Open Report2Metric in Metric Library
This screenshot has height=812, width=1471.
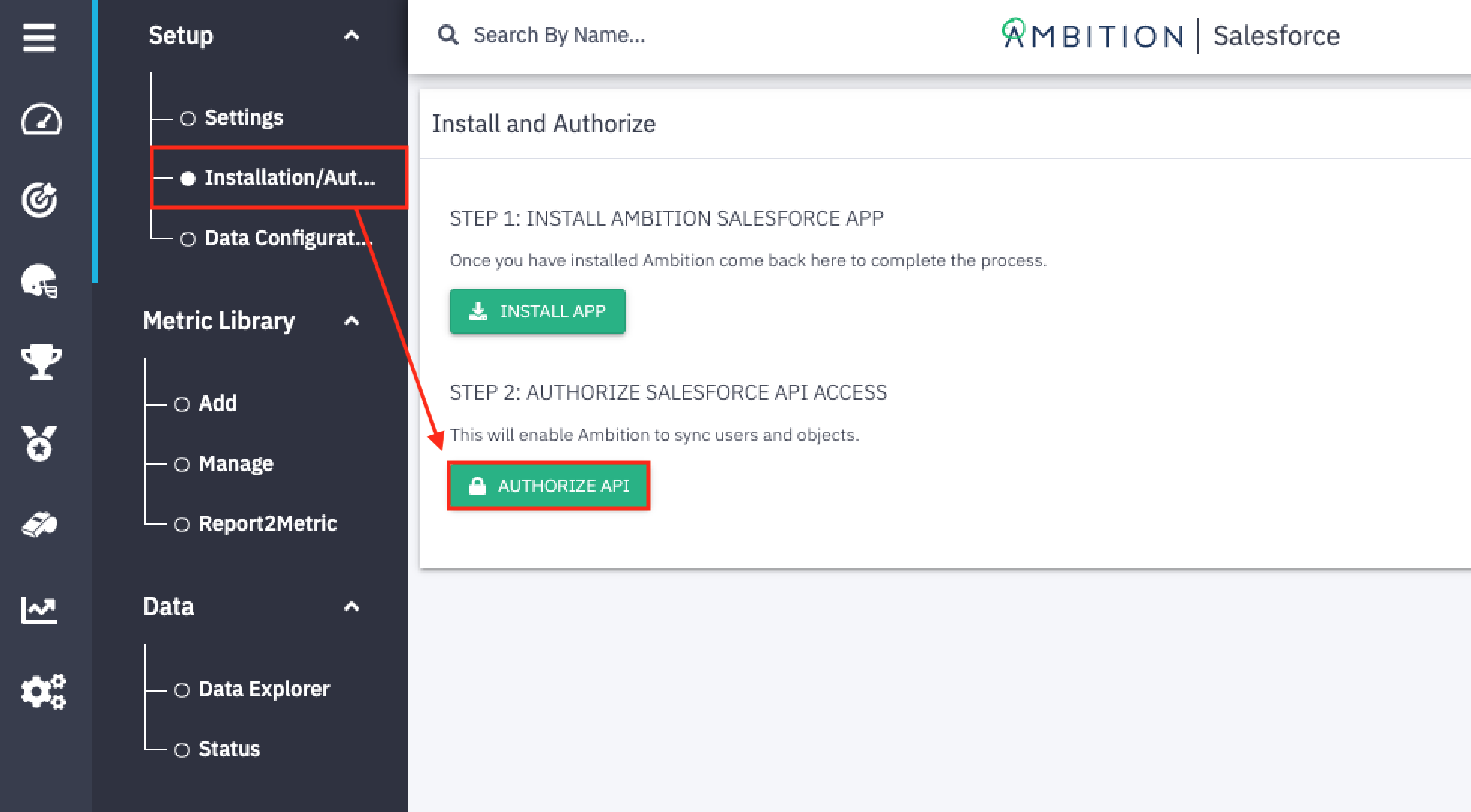256,523
